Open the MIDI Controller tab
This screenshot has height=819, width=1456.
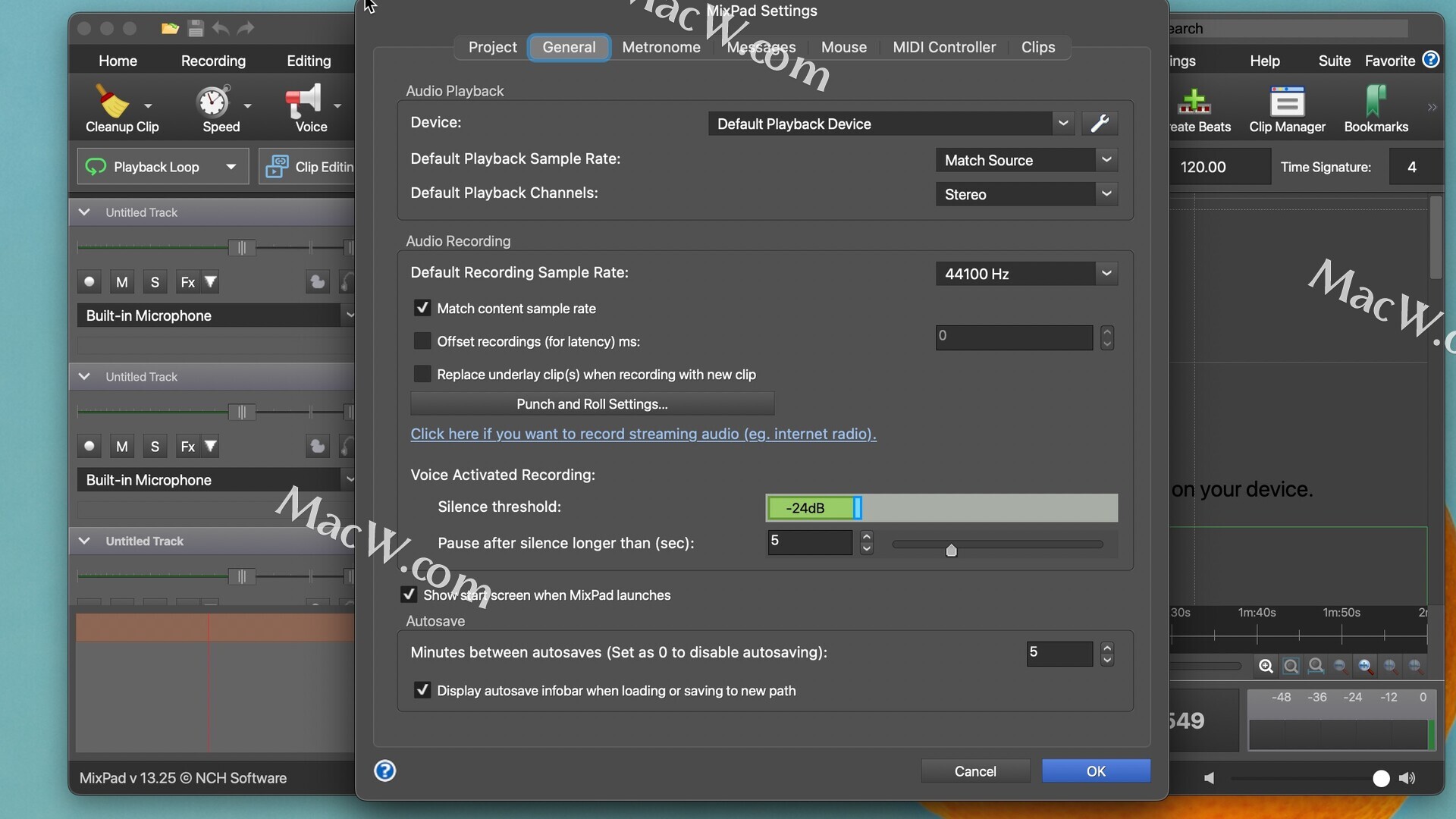(944, 47)
